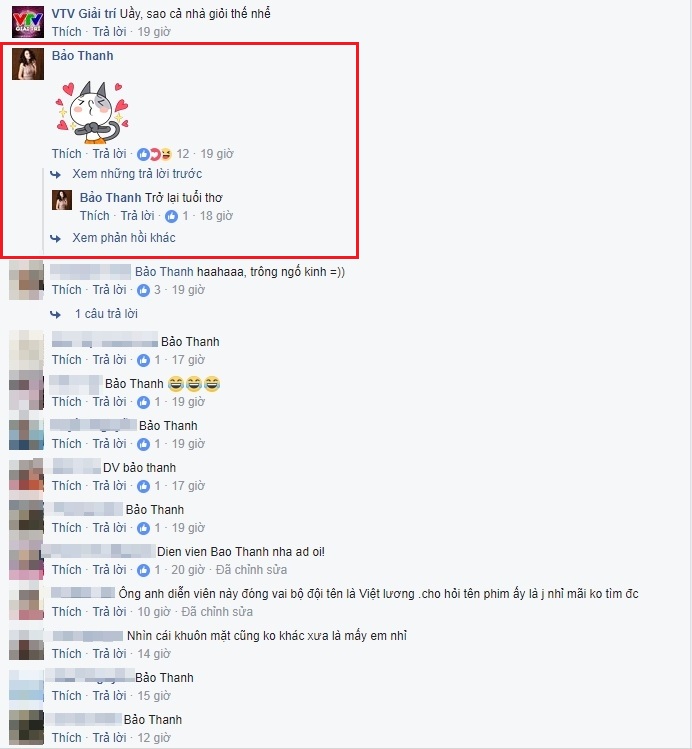This screenshot has height=749, width=692.
Task: Like the VTV Giải trí comment via Thích
Action: point(67,32)
